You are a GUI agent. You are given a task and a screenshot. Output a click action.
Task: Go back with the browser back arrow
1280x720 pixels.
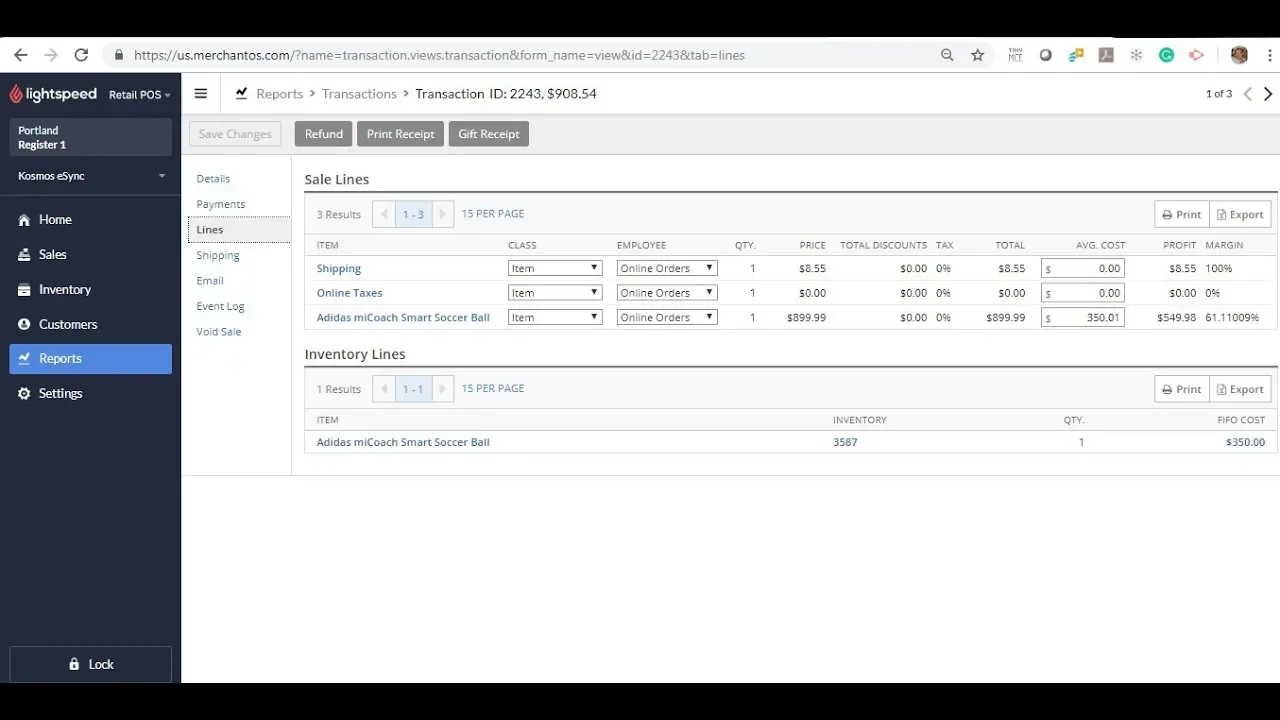click(x=21, y=55)
